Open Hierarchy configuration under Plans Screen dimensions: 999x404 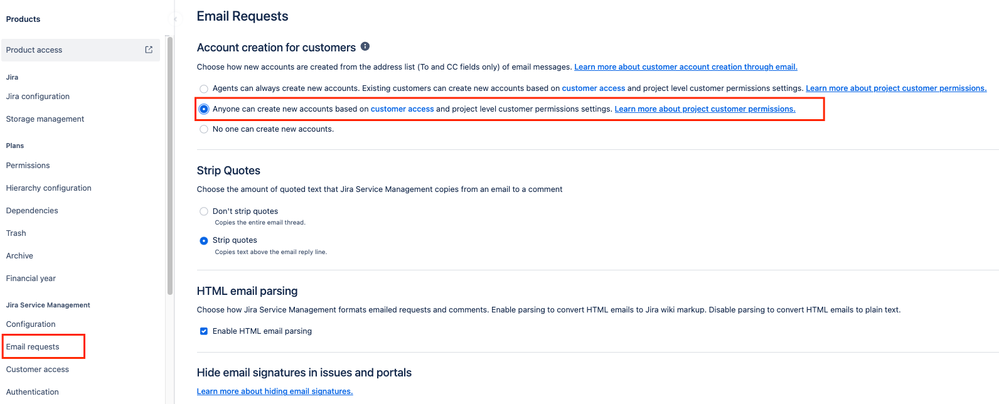[48, 188]
